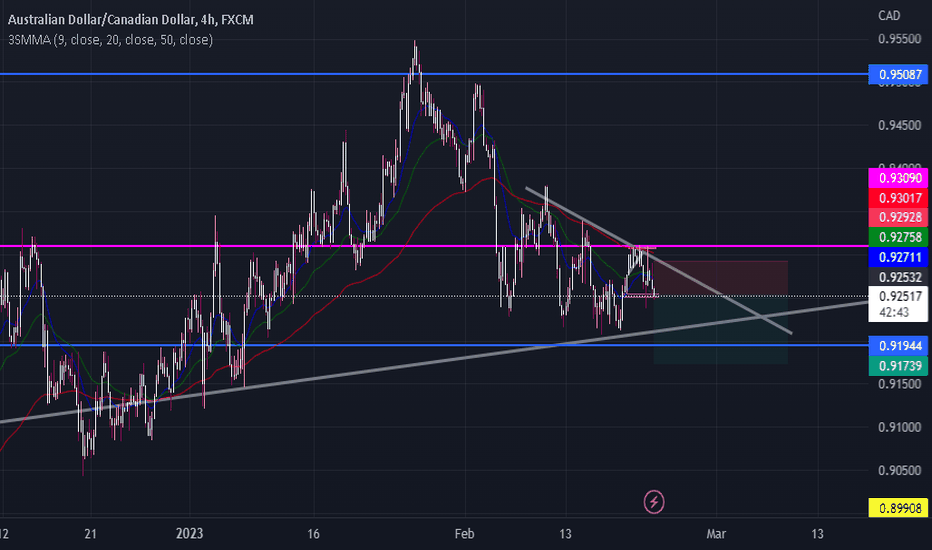Click the 0.91000 price axis value

pyautogui.click(x=899, y=427)
